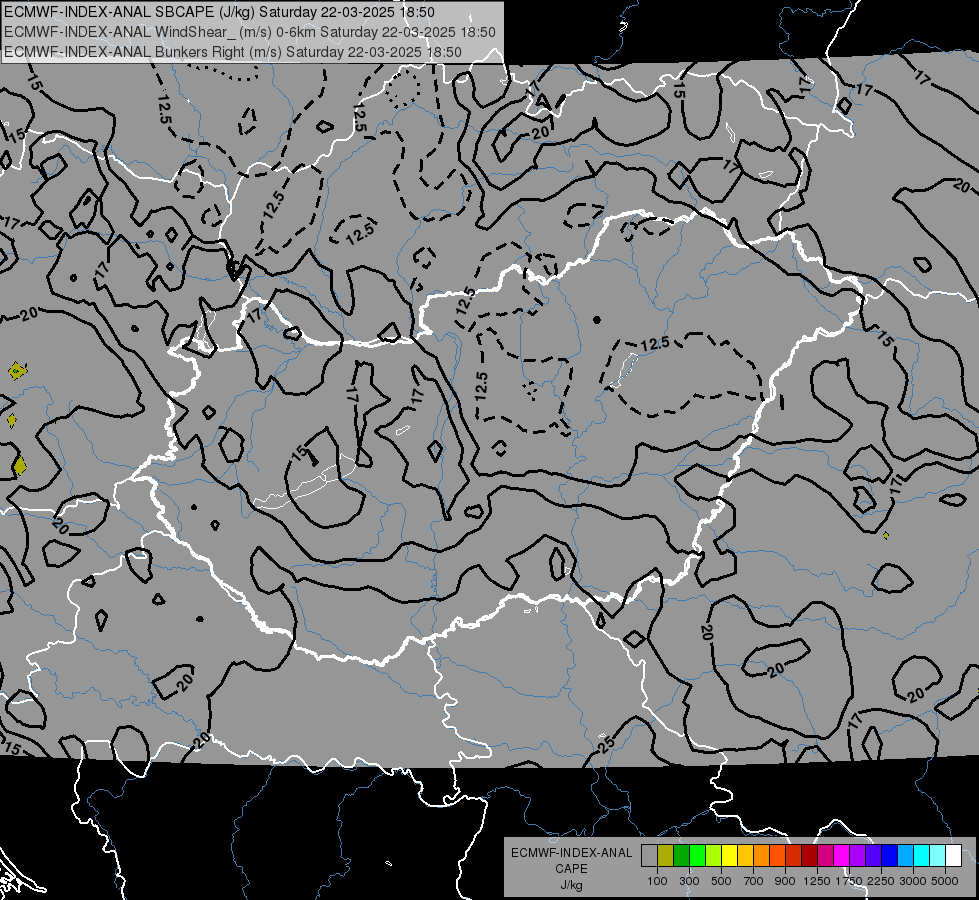Click the orange swatch above the 700 label
This screenshot has height=900, width=979.
pos(762,856)
